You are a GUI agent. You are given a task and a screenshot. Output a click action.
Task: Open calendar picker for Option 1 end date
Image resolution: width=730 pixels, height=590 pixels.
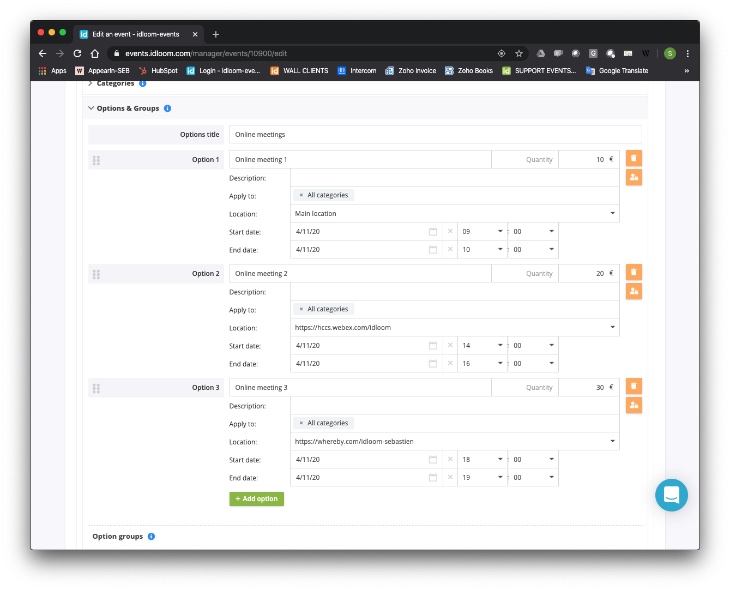point(433,250)
